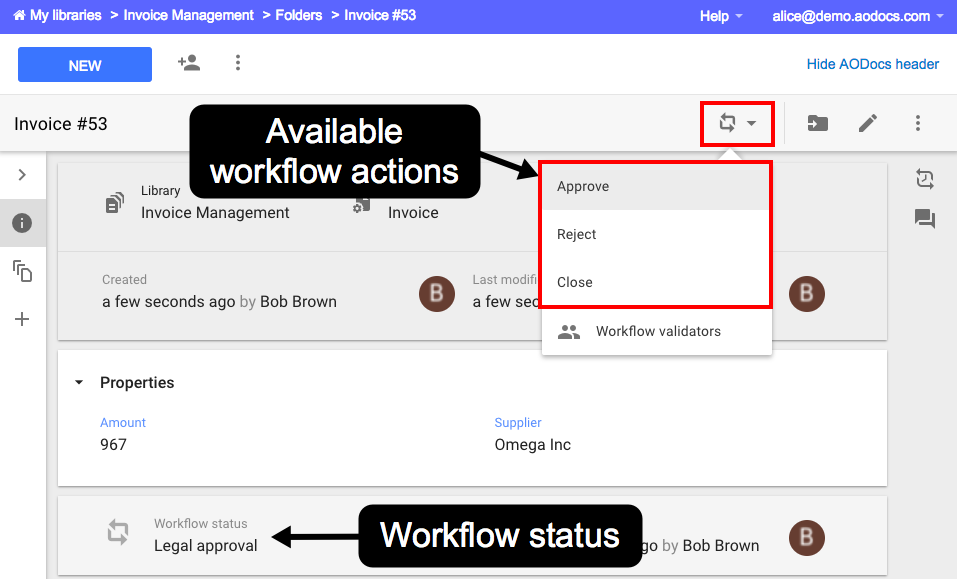Choose Reject from workflow actions

click(656, 234)
